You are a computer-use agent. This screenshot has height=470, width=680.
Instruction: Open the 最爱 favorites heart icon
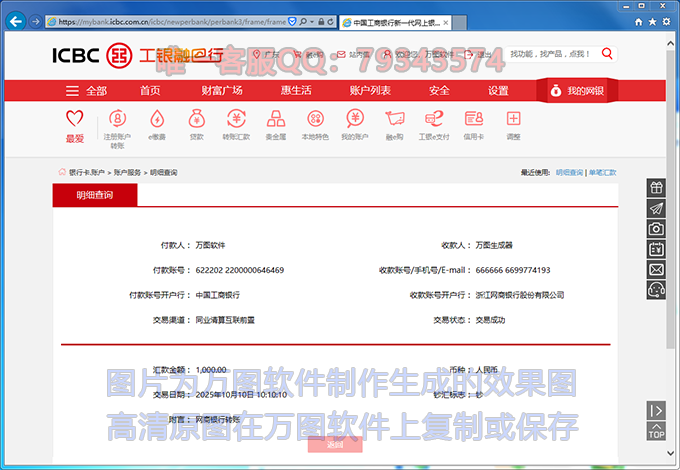75,123
